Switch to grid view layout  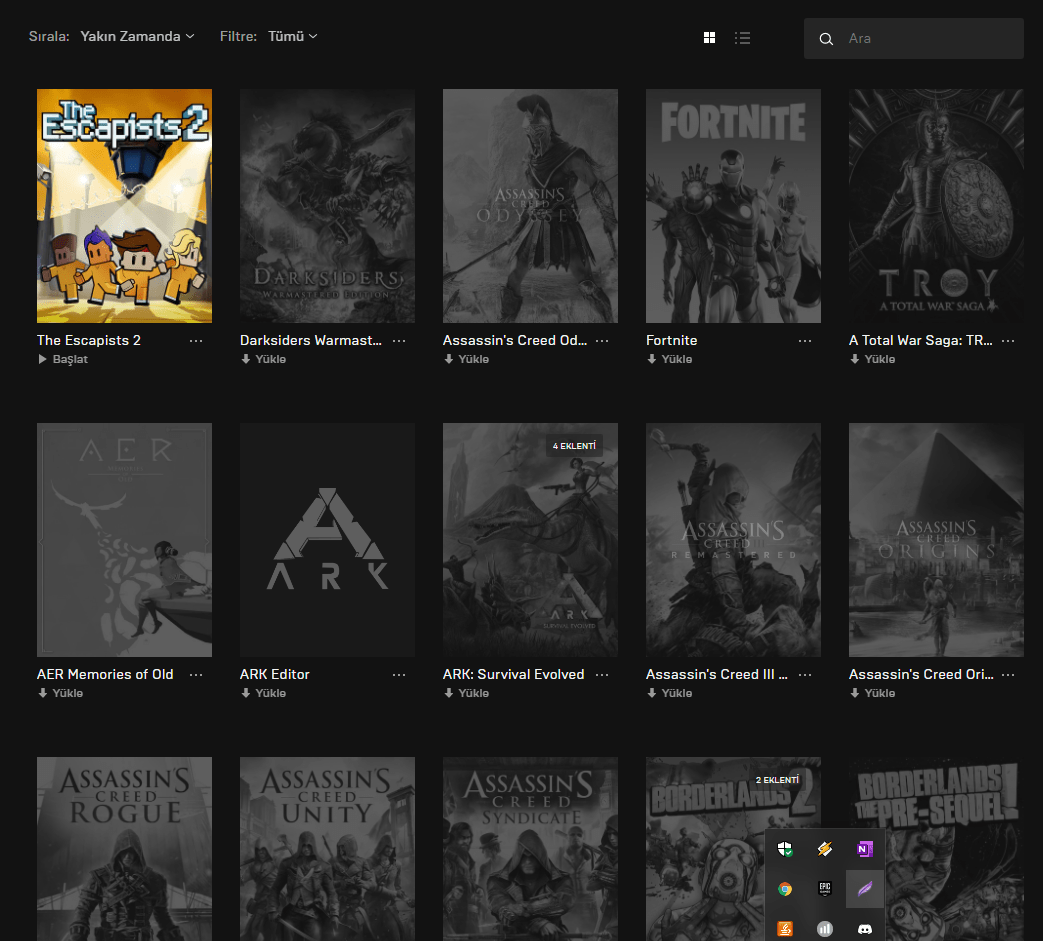tap(709, 38)
